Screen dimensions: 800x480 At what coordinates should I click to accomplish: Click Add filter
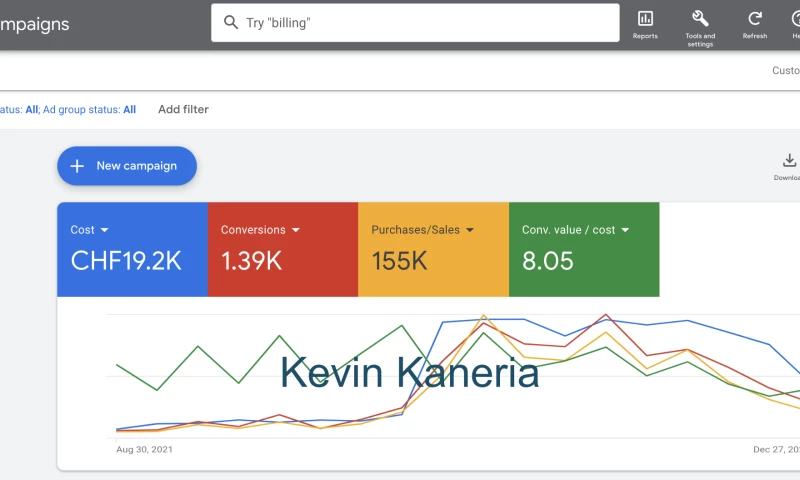183,109
